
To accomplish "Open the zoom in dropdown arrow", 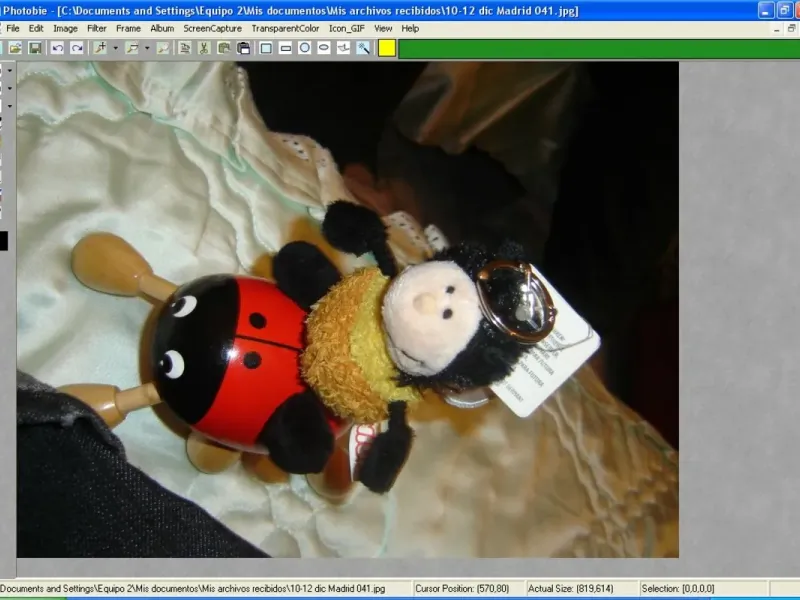I will click(x=115, y=48).
